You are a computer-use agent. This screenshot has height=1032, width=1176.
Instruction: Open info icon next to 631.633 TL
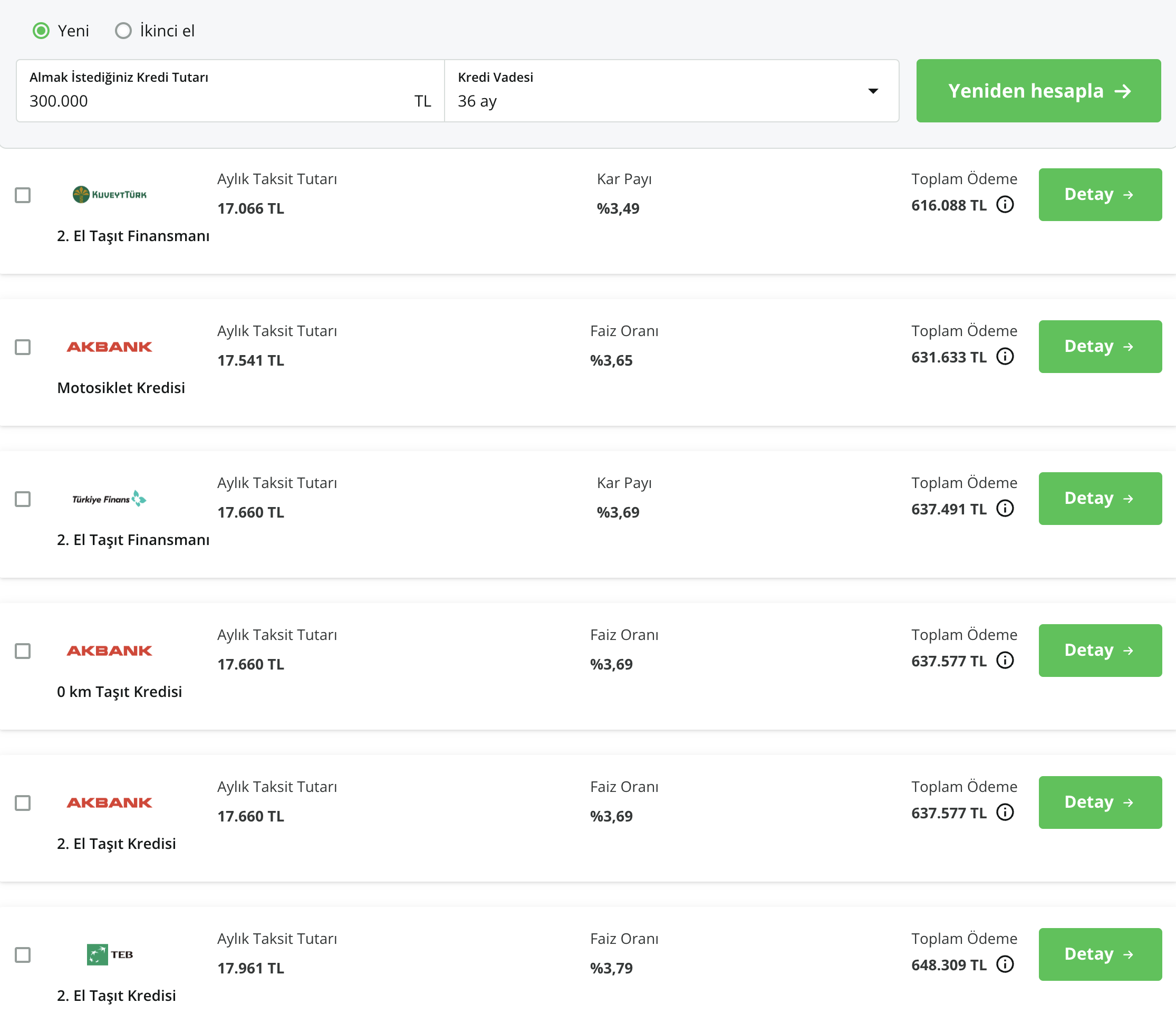coord(1005,356)
